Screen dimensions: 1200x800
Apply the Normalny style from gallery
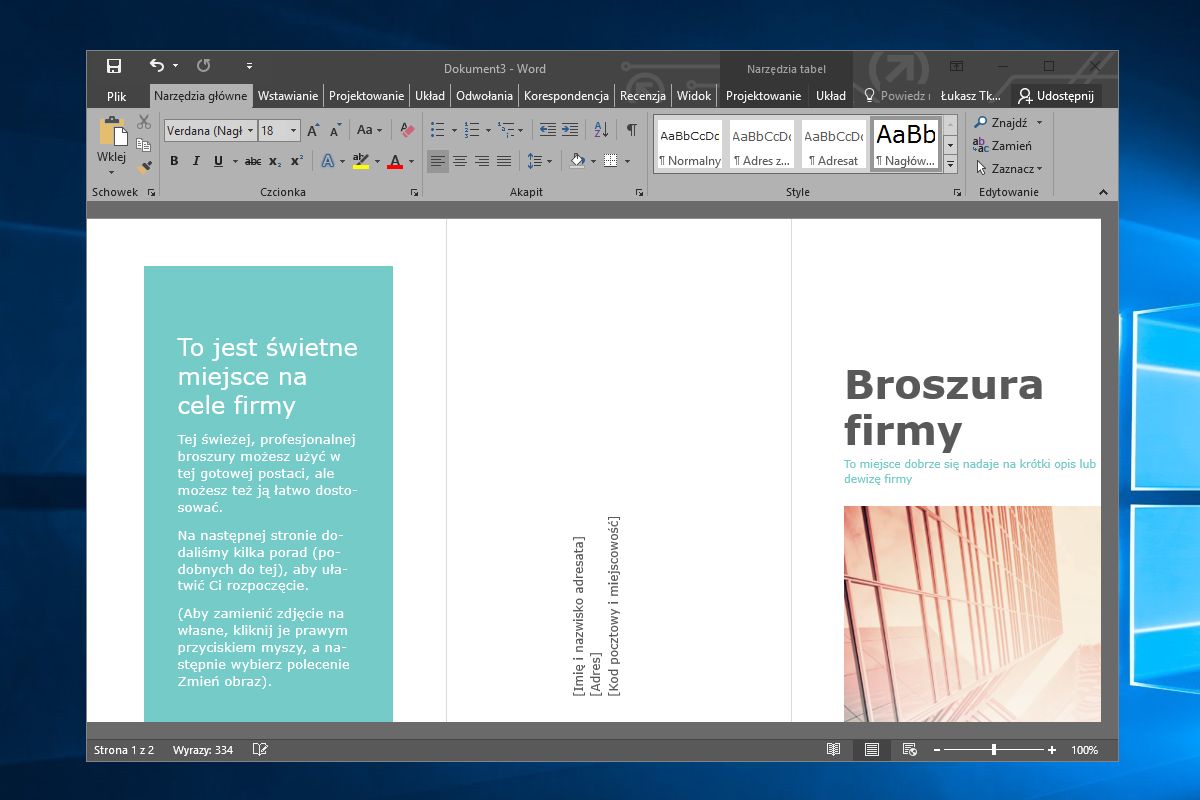coord(690,144)
